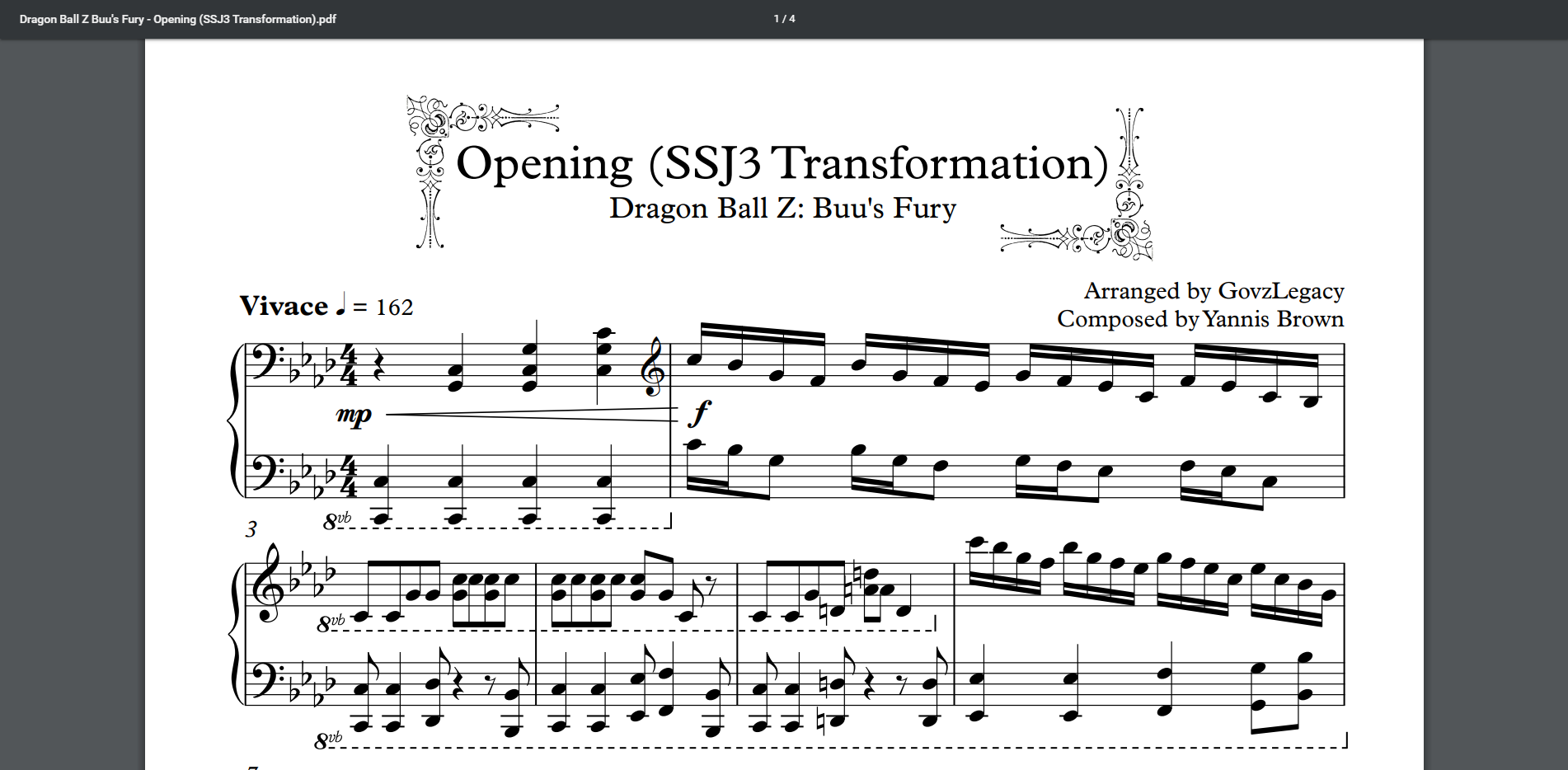Click the title Opening (SSJ3 Transformation)
Image resolution: width=1568 pixels, height=770 pixels.
coord(782,163)
